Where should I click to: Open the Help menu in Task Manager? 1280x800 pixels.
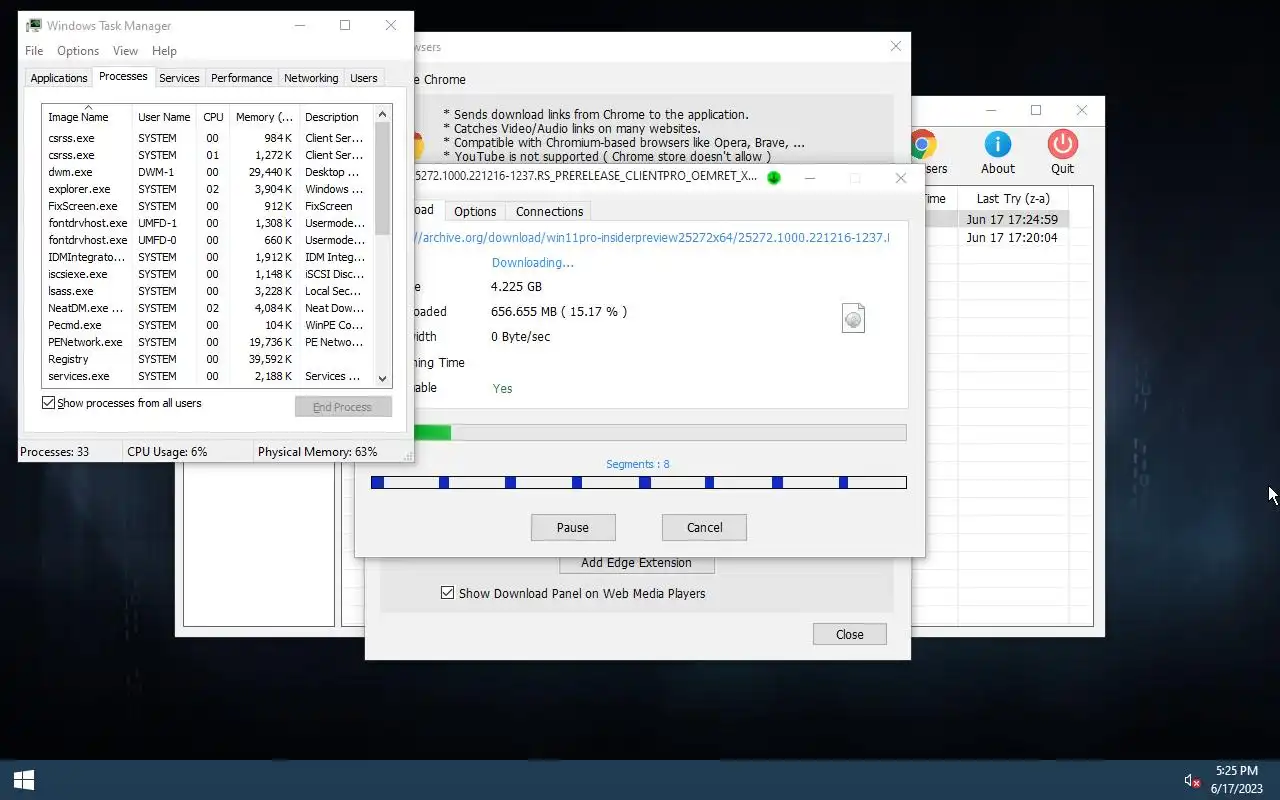pyautogui.click(x=164, y=50)
